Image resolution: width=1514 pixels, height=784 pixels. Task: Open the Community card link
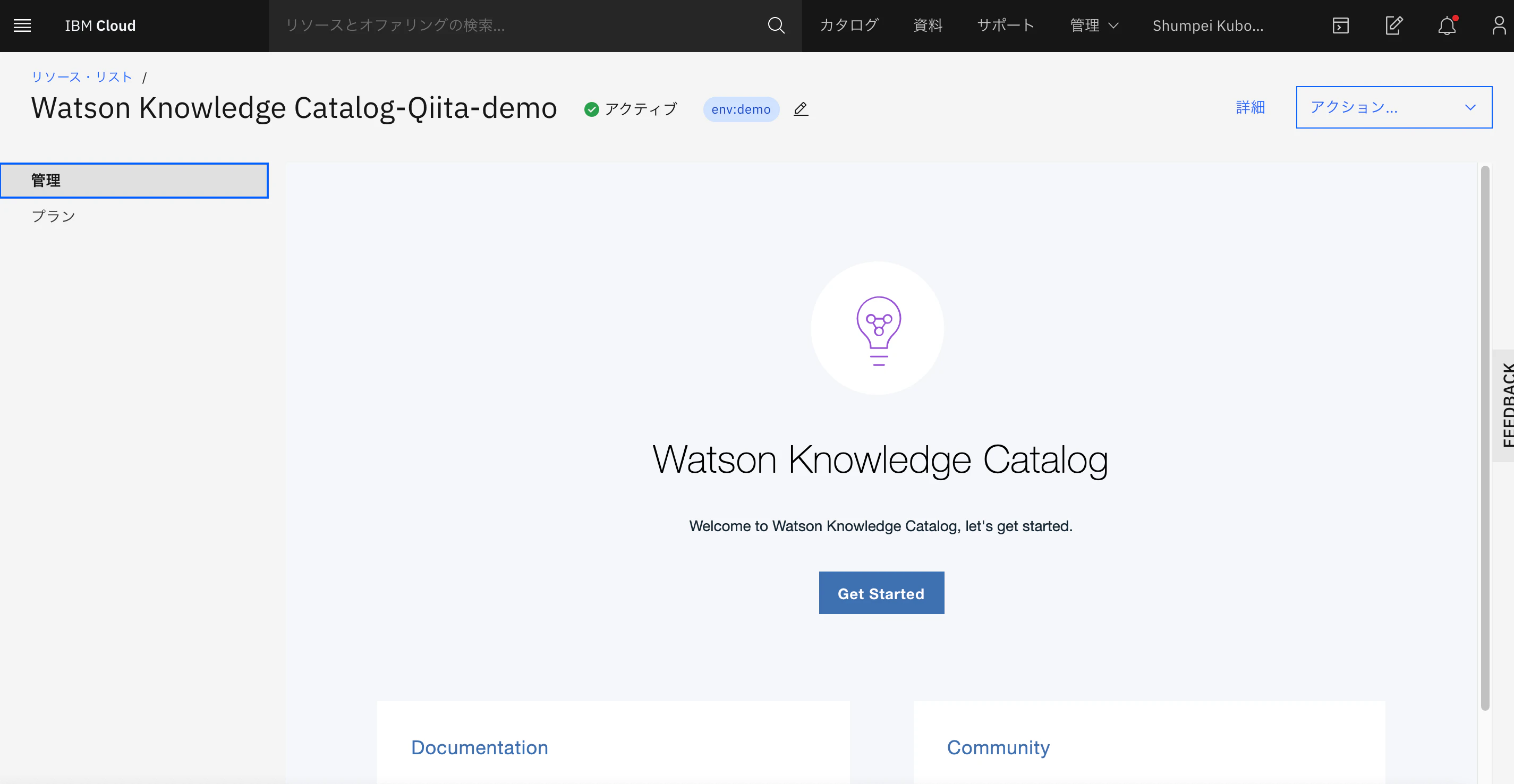(998, 747)
